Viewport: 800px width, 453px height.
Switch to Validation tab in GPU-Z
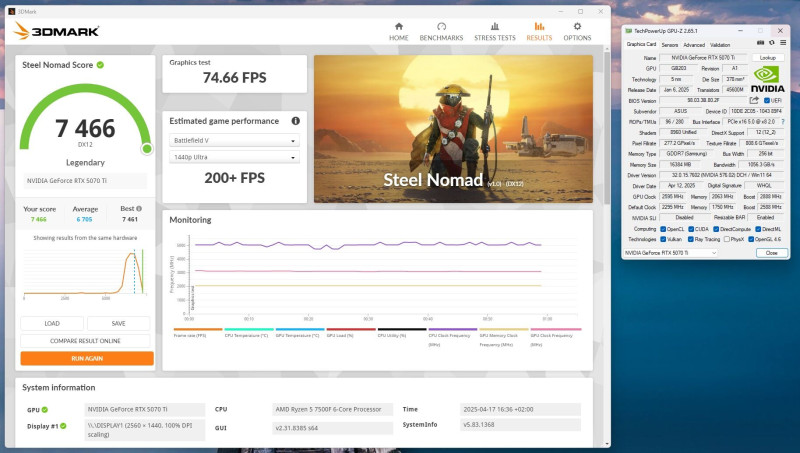[x=720, y=45]
